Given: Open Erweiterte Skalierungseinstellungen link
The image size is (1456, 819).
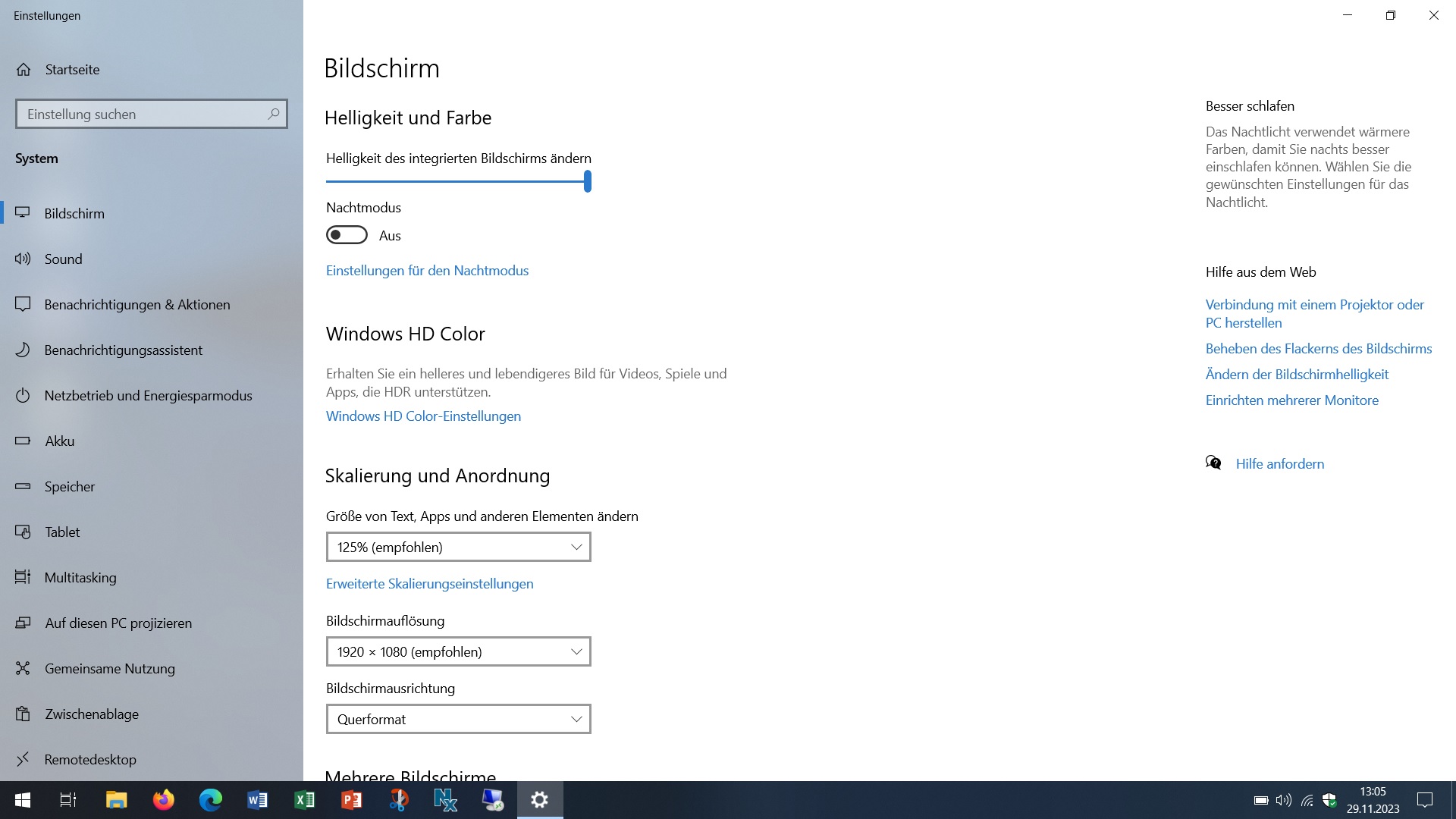Looking at the screenshot, I should tap(429, 584).
